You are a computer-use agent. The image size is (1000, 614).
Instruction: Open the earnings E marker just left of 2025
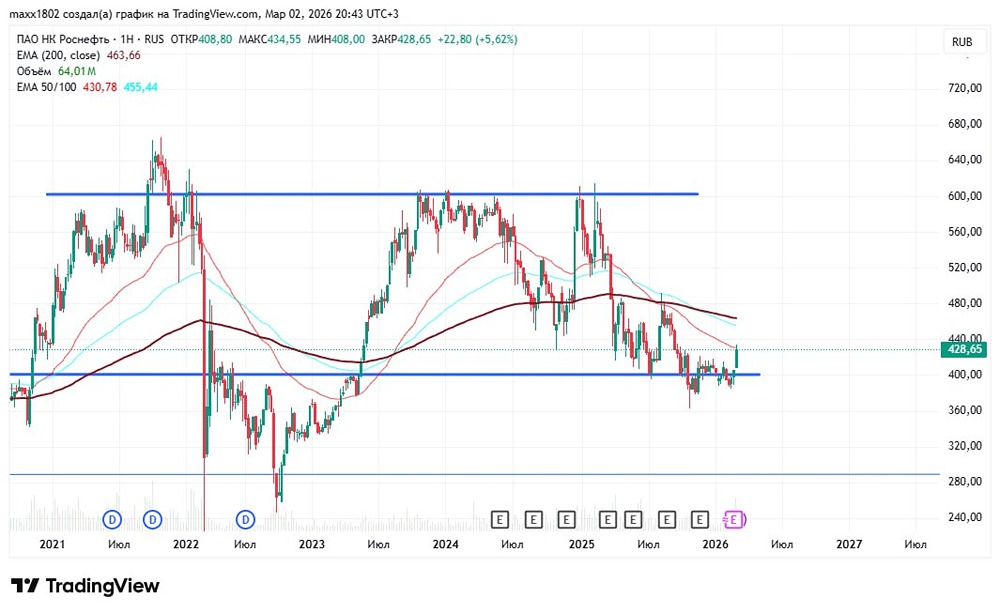[x=566, y=520]
